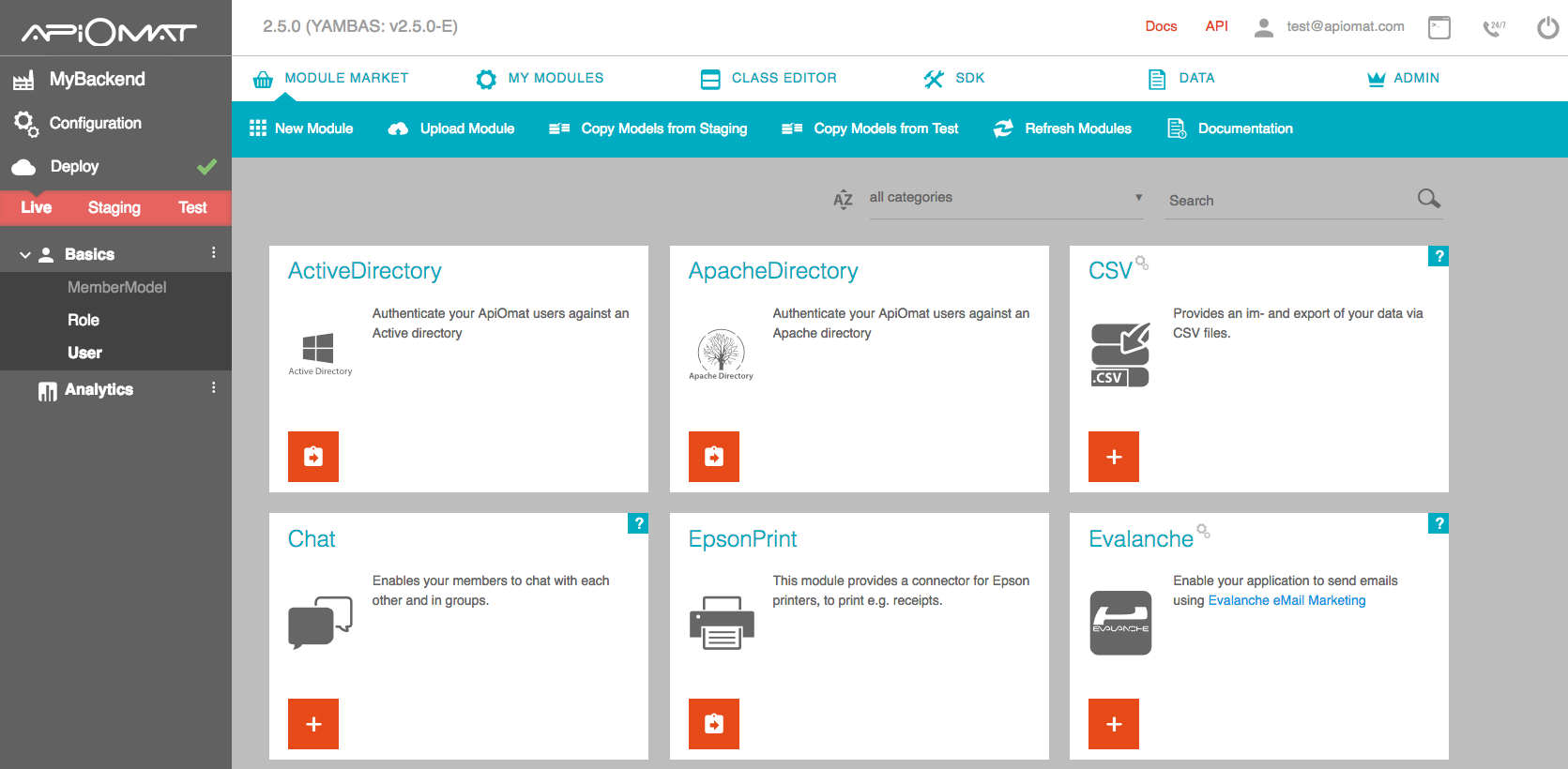The image size is (1568, 769).
Task: Add the Evalanche module with plus button
Action: (1114, 724)
